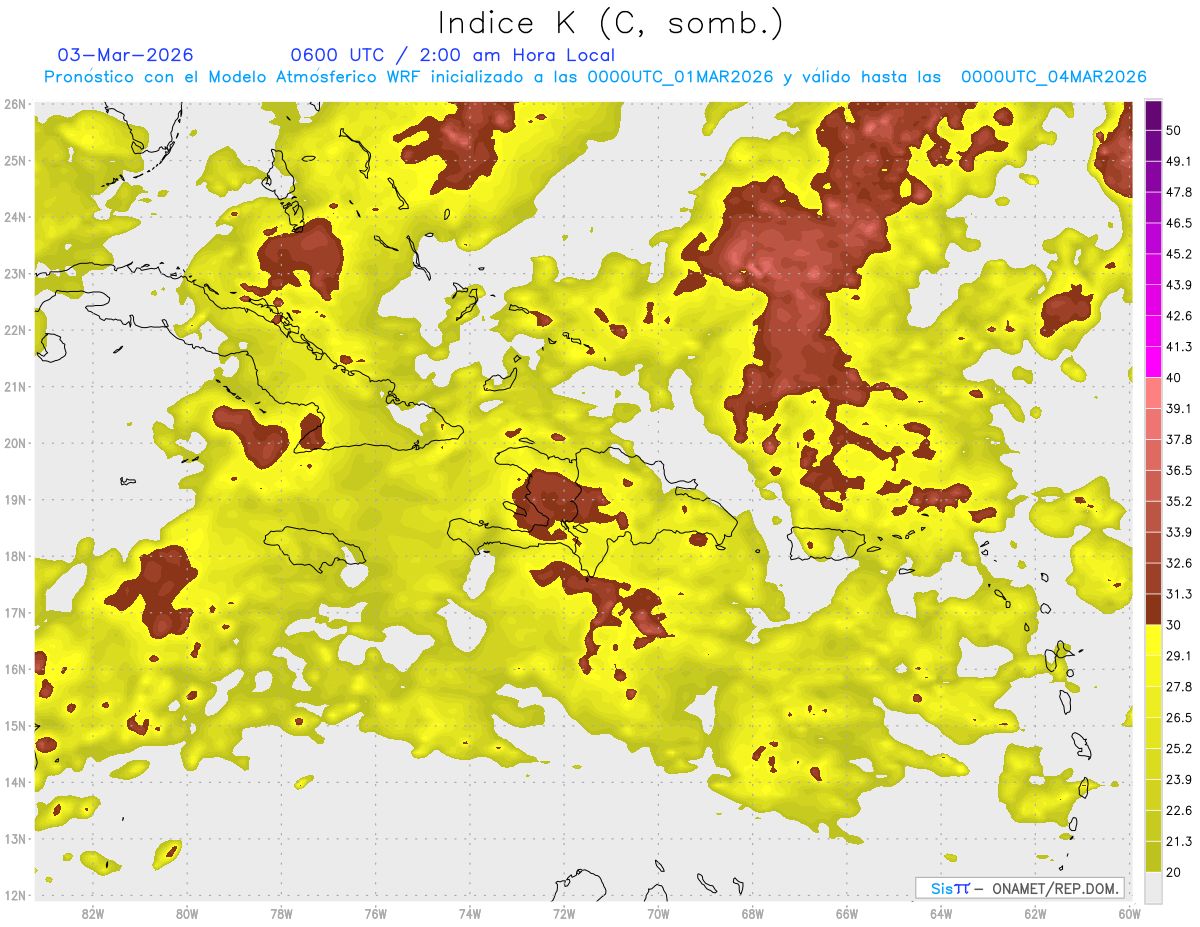Click the longitude label "80W"
This screenshot has width=1200, height=927.
(x=186, y=913)
